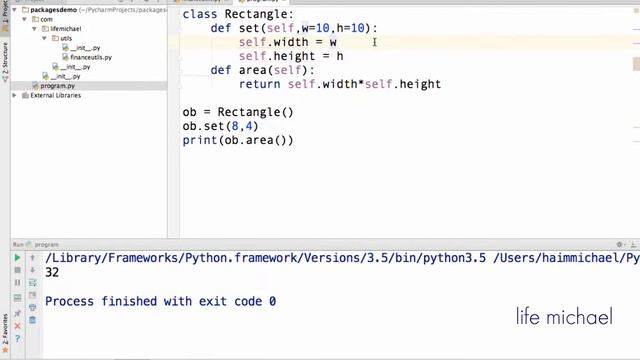The width and height of the screenshot is (640, 360).
Task: Click the console output value 32
Action: pos(52,272)
